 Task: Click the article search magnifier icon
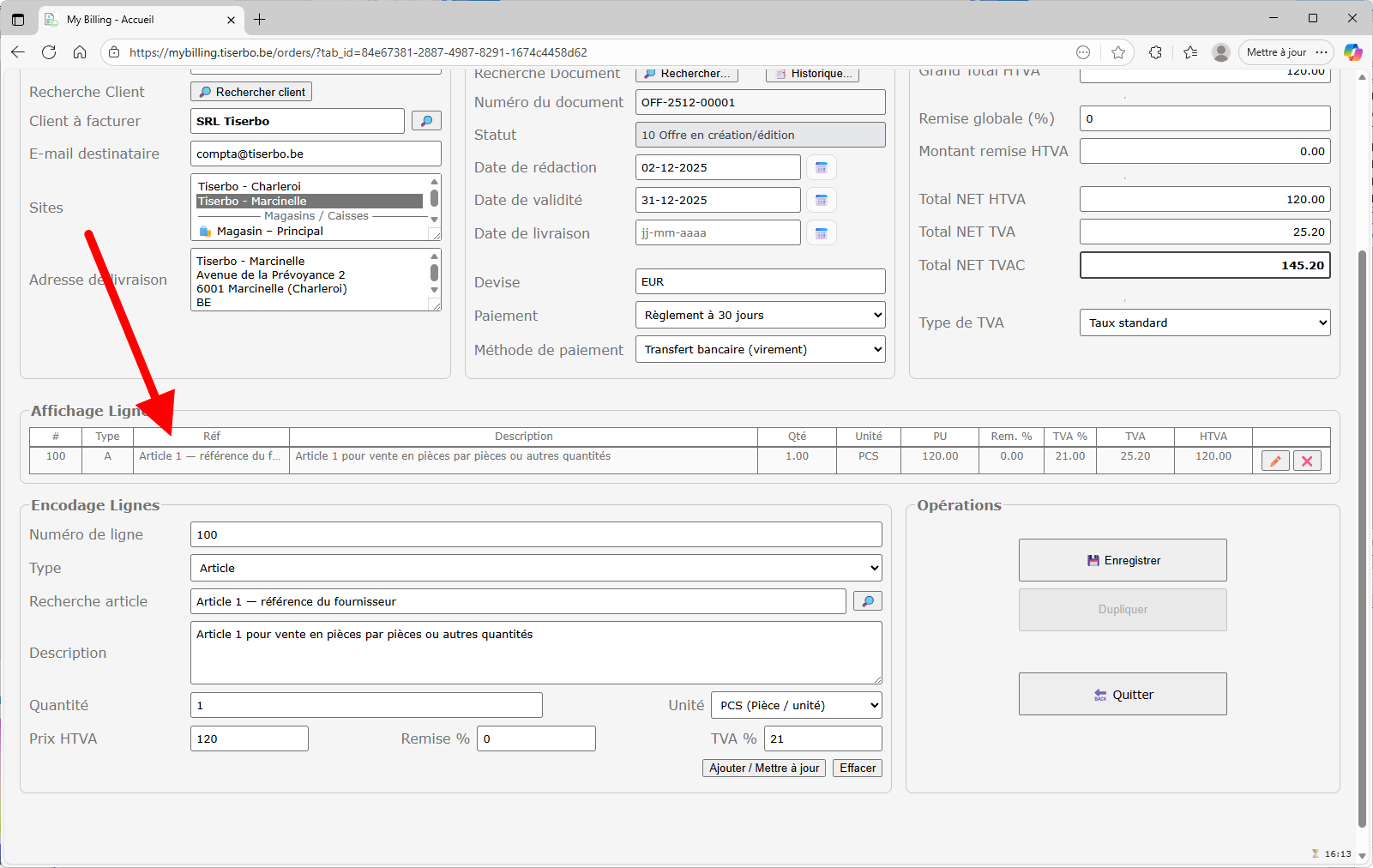(x=867, y=601)
